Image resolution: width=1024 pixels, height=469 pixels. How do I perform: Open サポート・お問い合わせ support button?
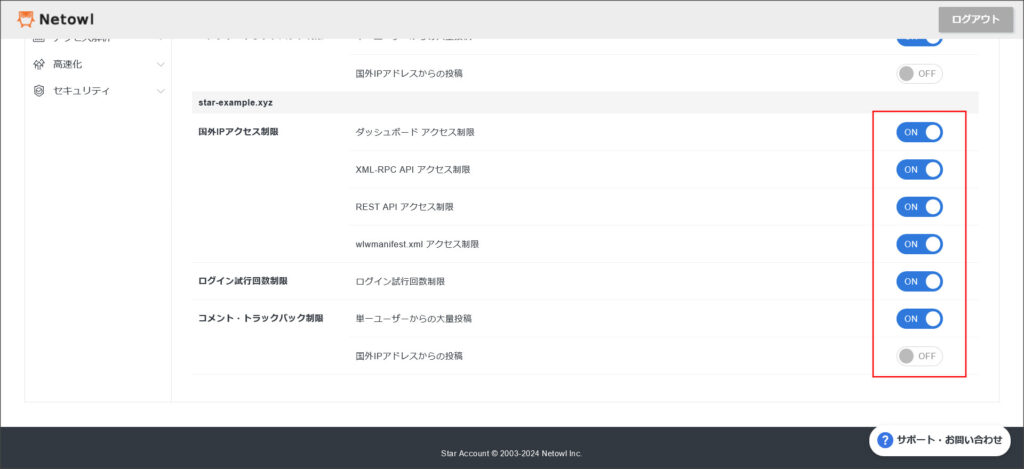(x=940, y=440)
